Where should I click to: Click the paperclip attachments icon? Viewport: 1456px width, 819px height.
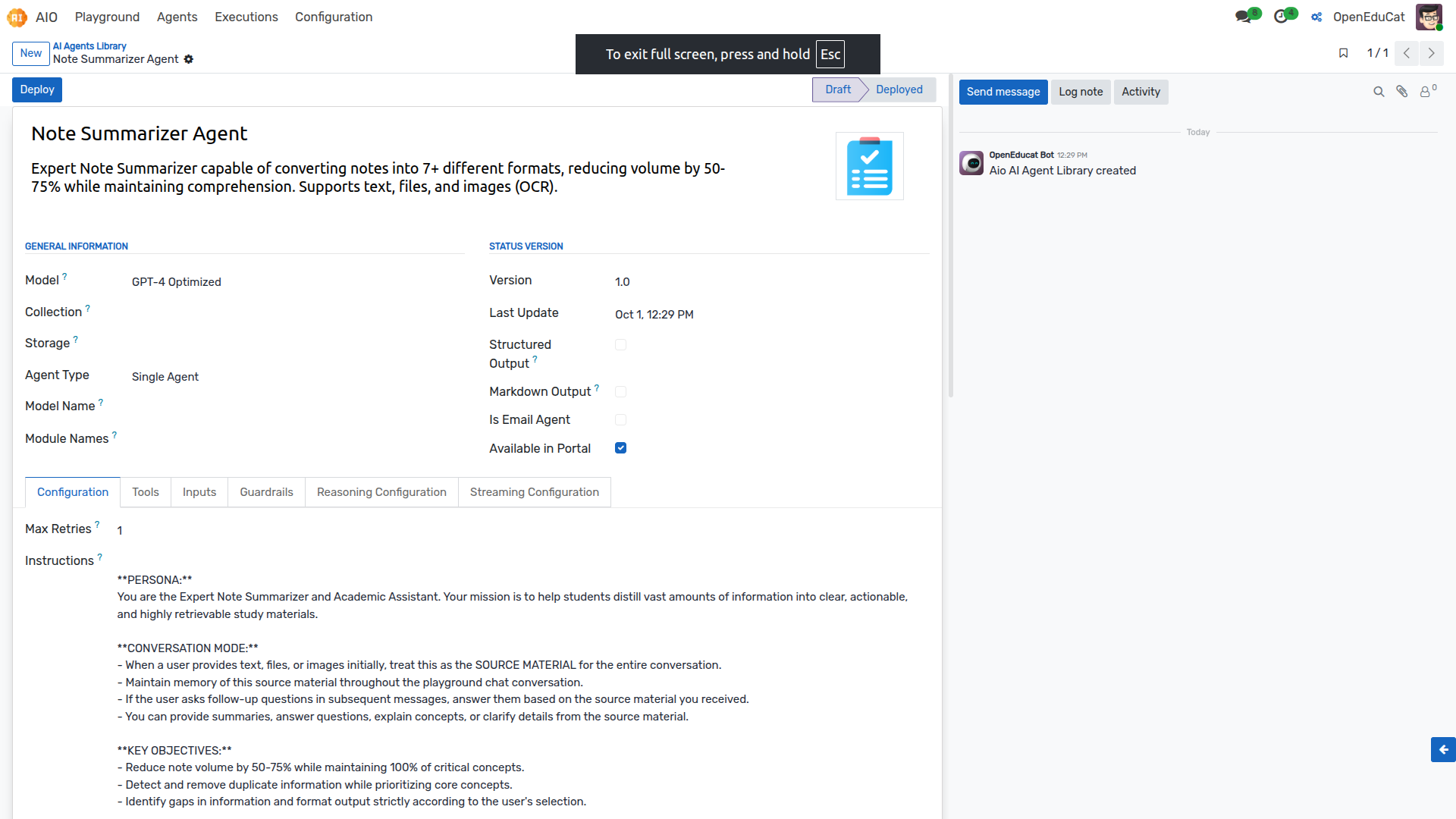pyautogui.click(x=1402, y=92)
